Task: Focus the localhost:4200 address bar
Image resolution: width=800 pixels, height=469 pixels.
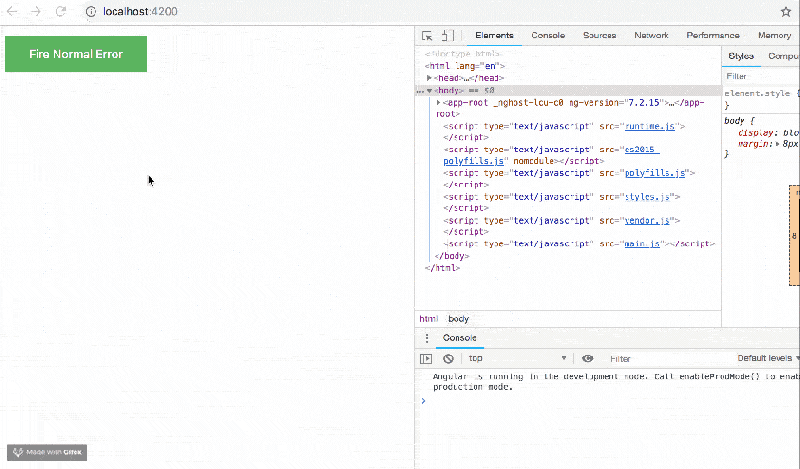Action: [x=140, y=12]
